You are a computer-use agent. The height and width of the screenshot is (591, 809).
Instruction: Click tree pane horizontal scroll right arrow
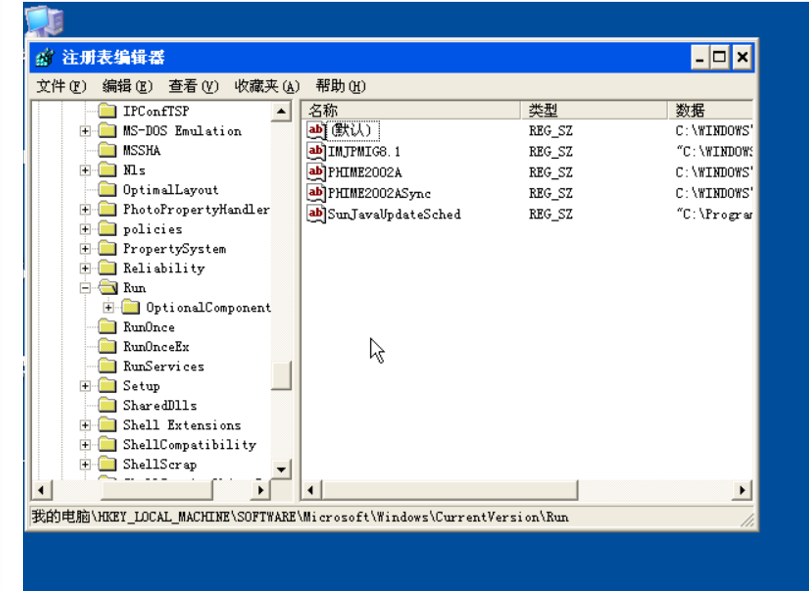(x=261, y=490)
